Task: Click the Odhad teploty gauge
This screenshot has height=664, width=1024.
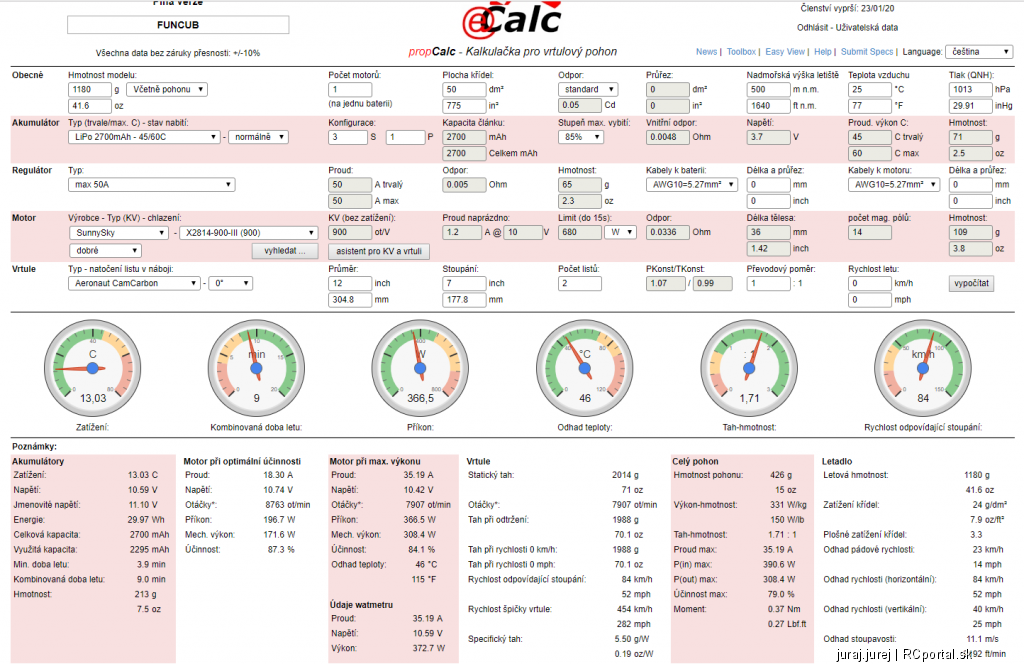Action: tap(584, 368)
